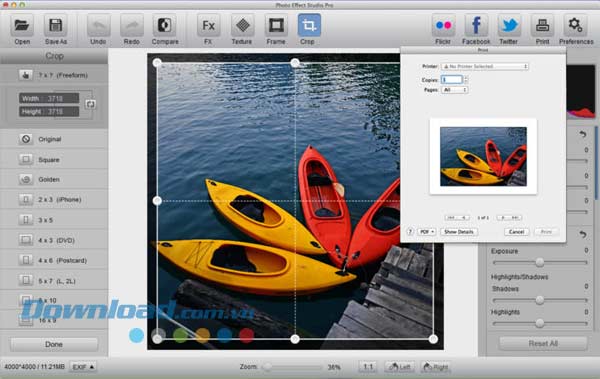Click the bottom-right crop handle
The image size is (600, 379).
coord(433,339)
